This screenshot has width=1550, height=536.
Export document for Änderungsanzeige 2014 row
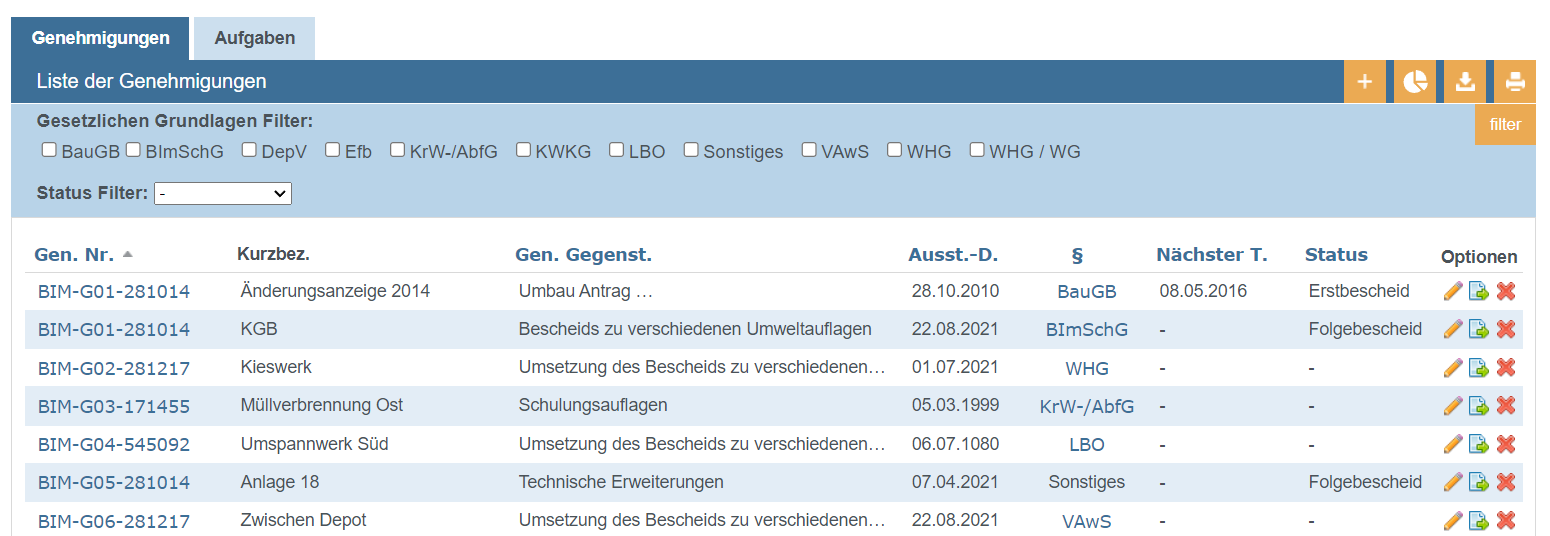[1479, 291]
